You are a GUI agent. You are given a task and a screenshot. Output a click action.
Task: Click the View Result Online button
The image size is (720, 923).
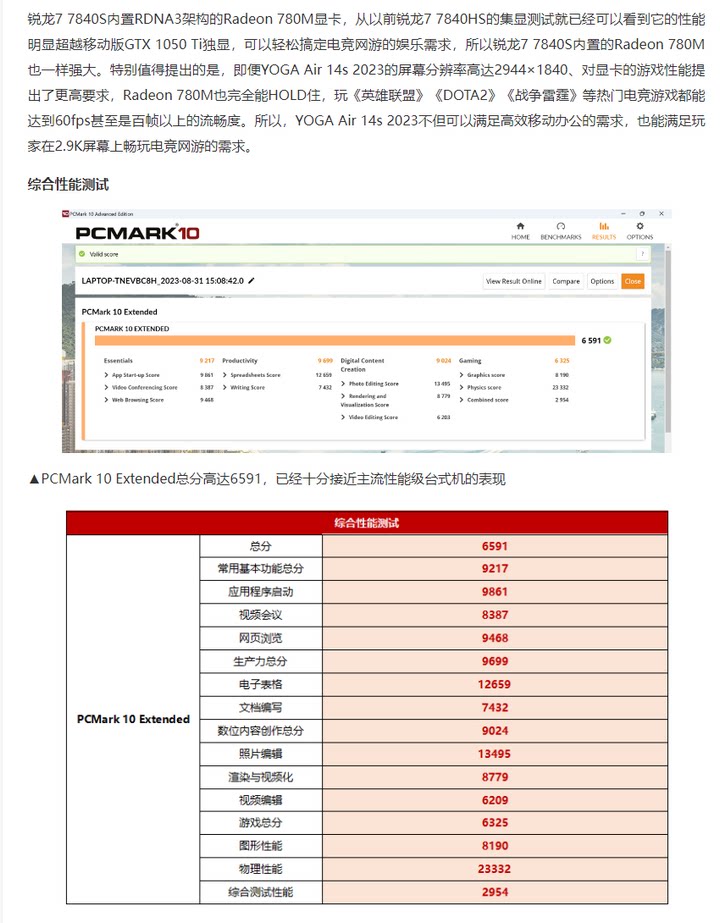coord(513,281)
